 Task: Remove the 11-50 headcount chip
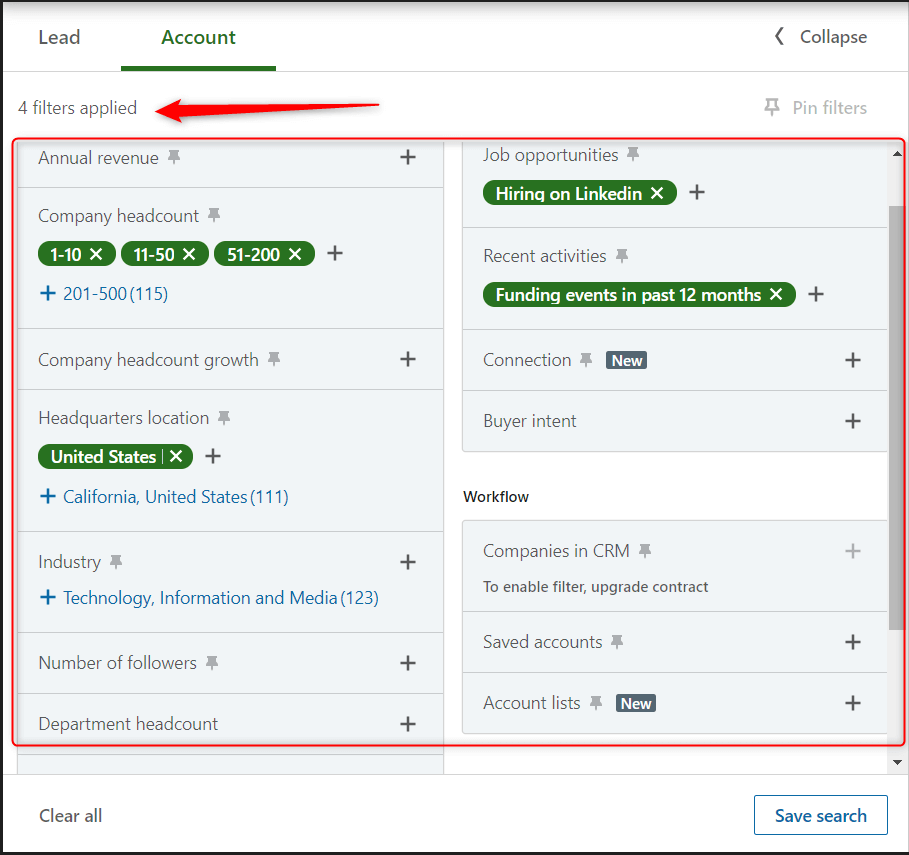(x=189, y=254)
